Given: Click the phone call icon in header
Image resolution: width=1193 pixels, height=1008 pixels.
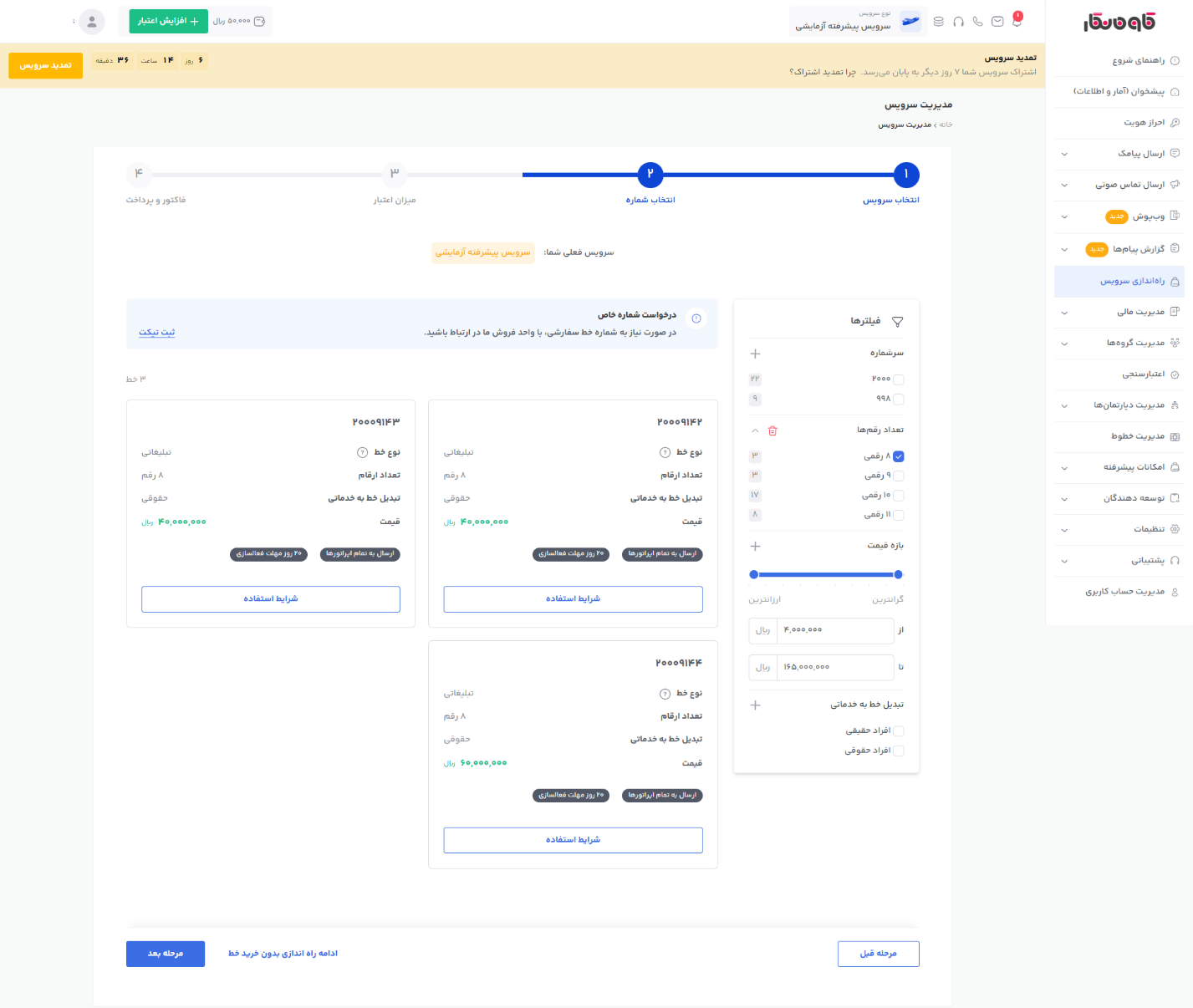Looking at the screenshot, I should pos(977,22).
